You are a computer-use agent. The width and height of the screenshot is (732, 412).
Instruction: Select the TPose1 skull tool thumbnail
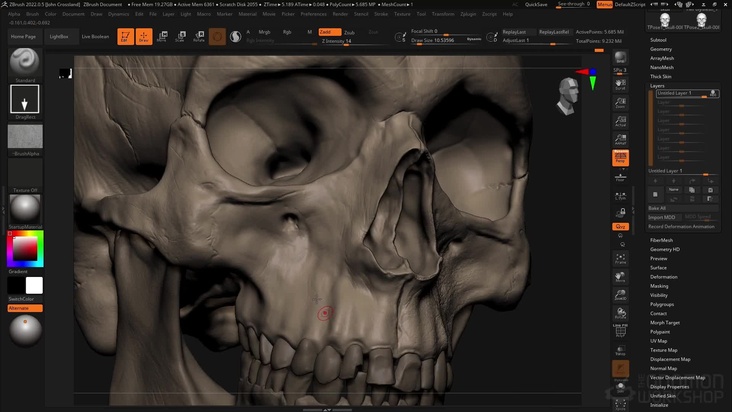point(664,21)
